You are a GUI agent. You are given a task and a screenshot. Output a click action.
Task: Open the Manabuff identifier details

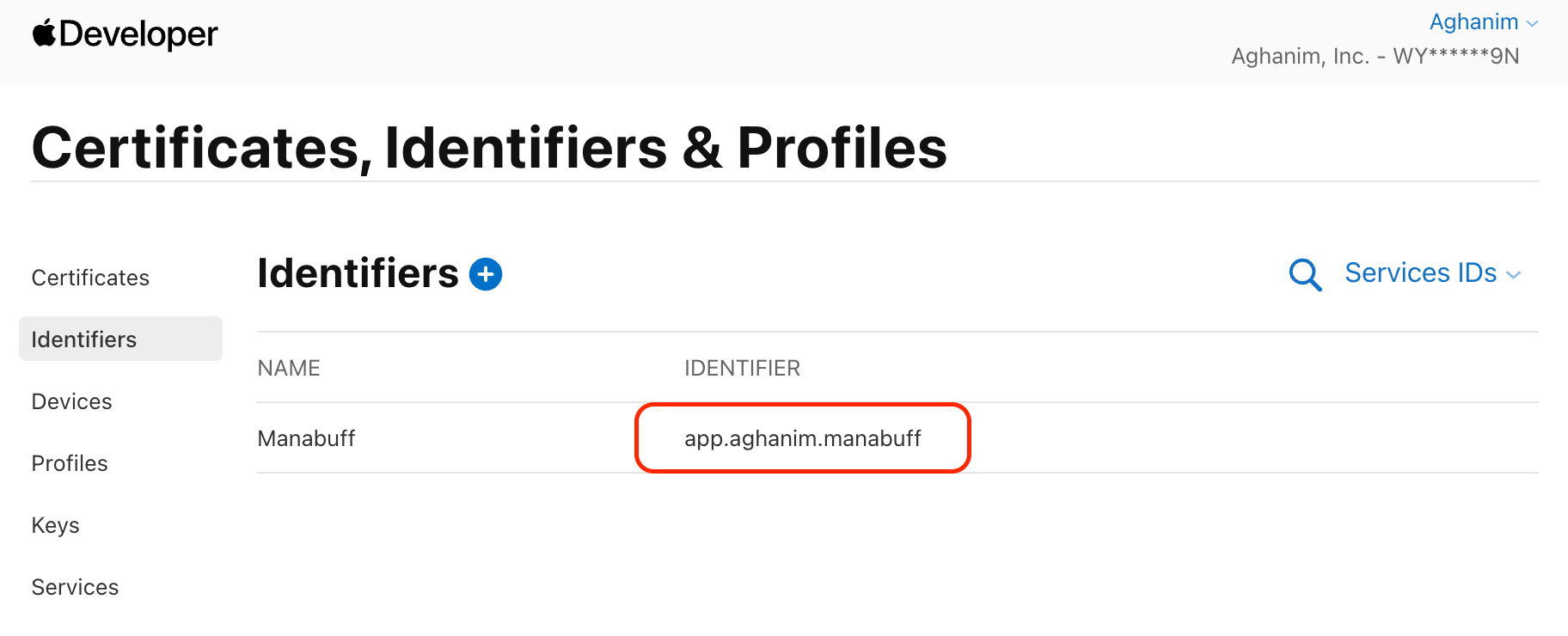point(306,437)
